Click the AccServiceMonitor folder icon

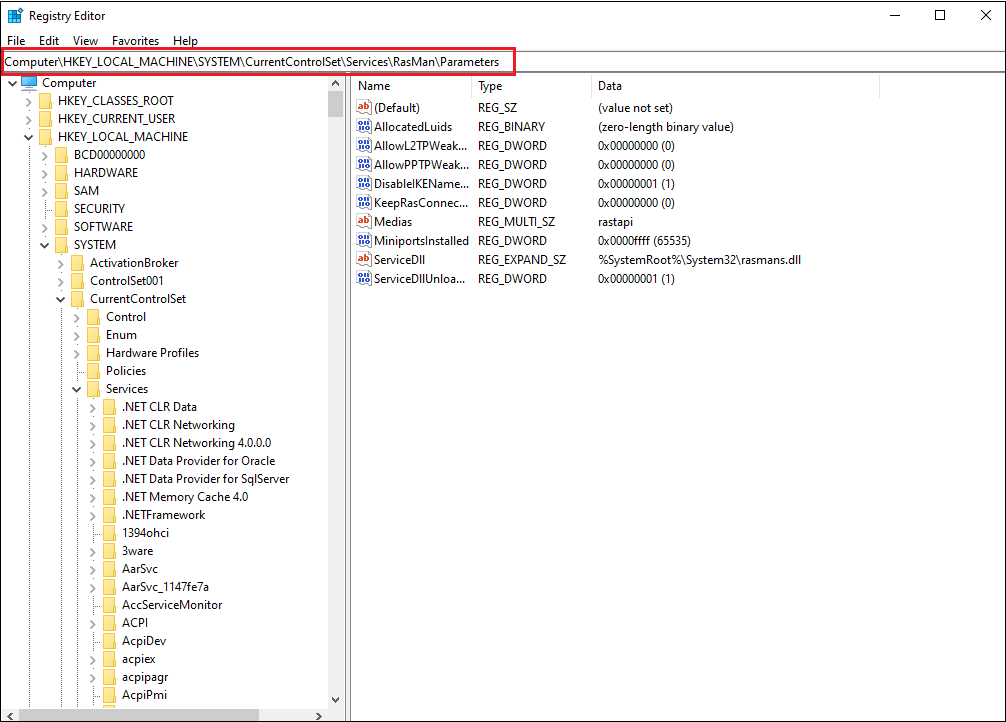click(110, 605)
